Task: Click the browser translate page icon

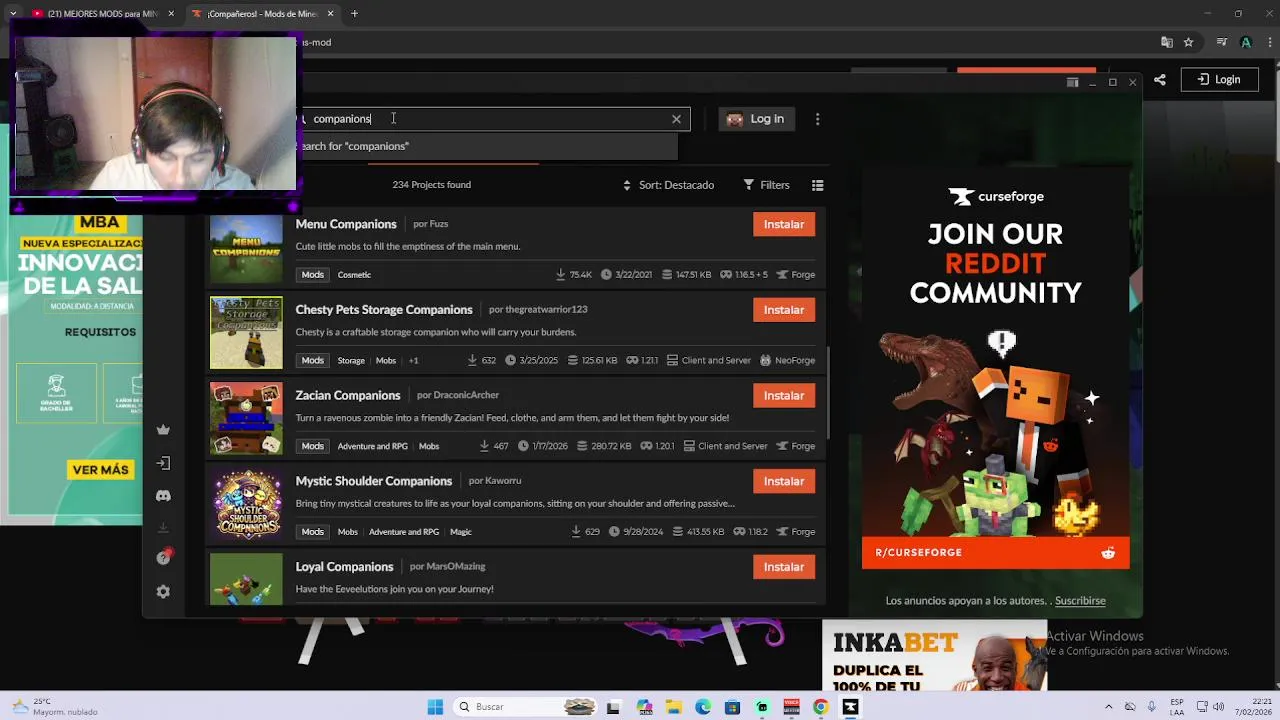Action: [1166, 42]
